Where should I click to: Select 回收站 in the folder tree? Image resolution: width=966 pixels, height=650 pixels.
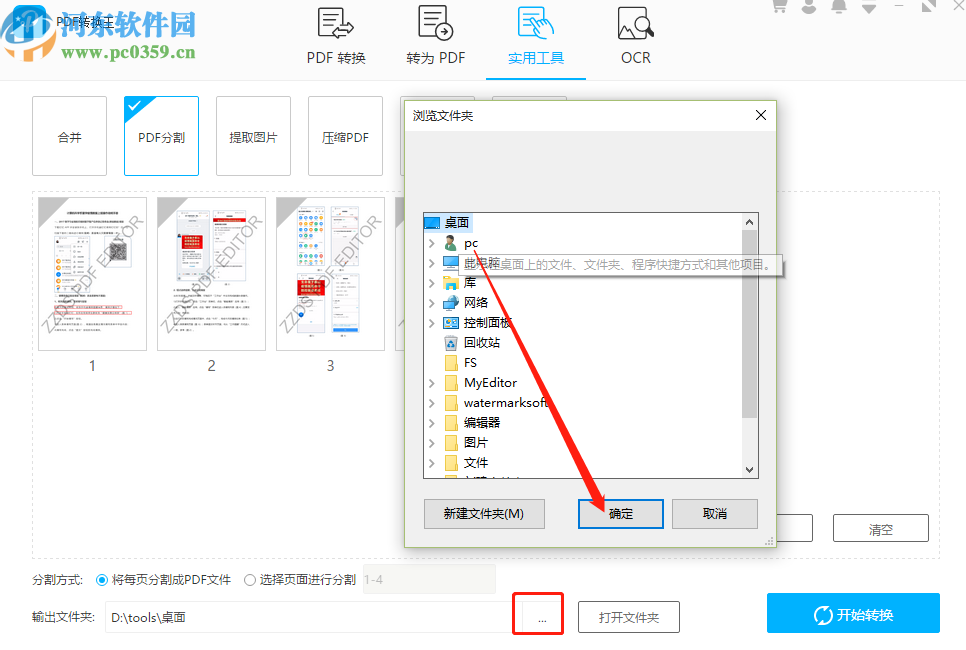(482, 343)
